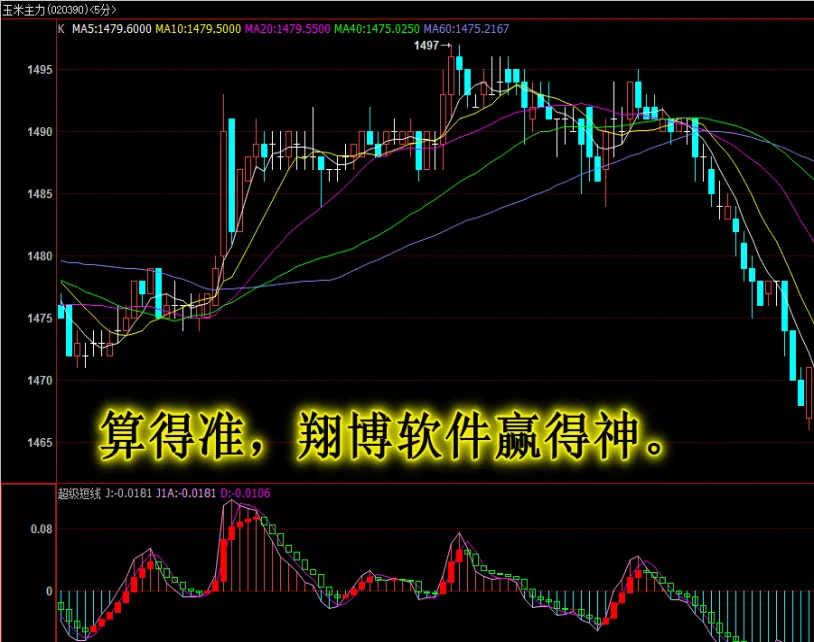The image size is (814, 642).
Task: Click the 1490 price axis label
Action: [x=40, y=132]
